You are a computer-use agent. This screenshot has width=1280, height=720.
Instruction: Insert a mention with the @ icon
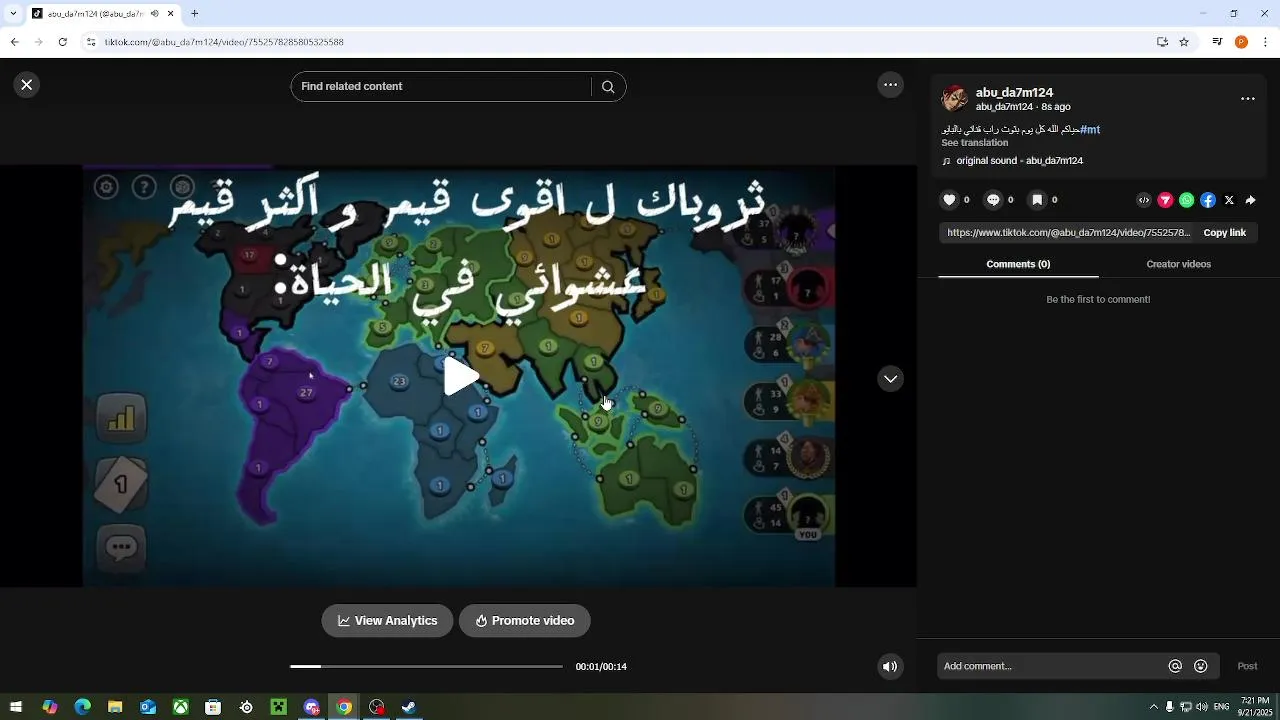point(1175,666)
